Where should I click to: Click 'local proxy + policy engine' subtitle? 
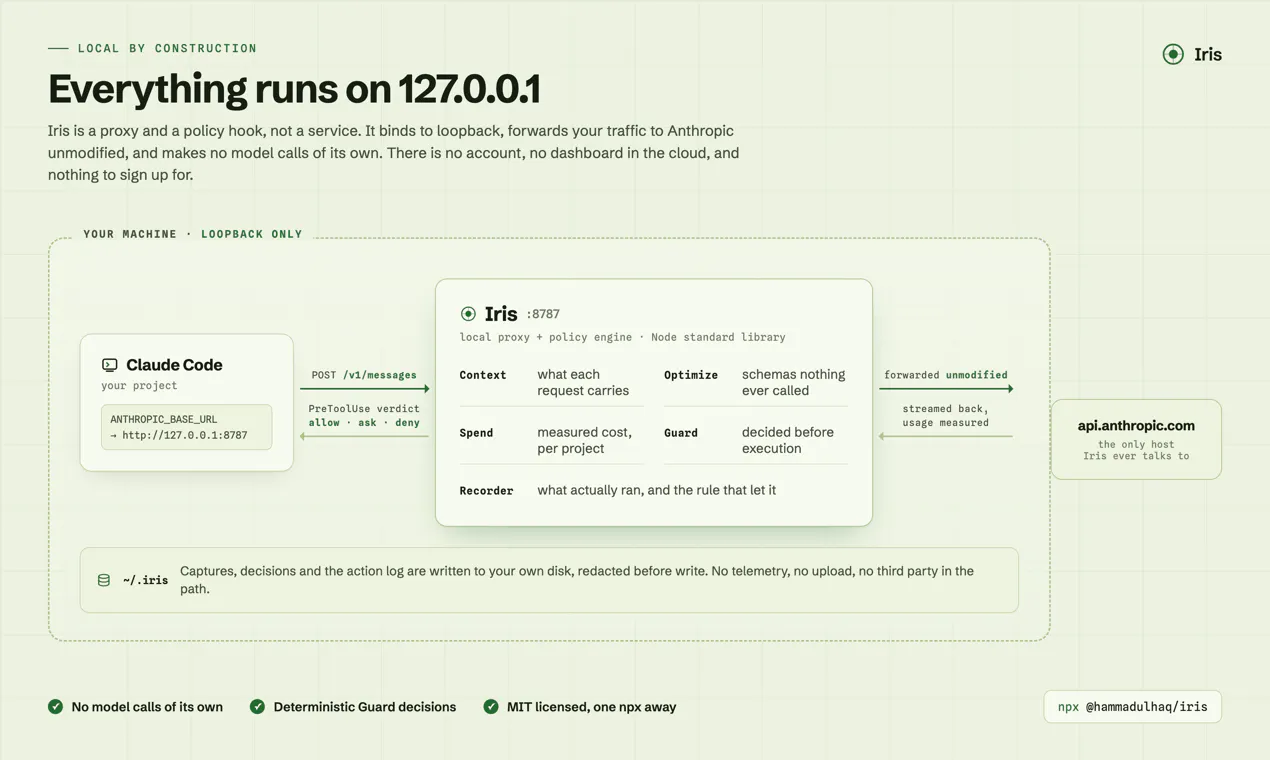click(x=547, y=337)
